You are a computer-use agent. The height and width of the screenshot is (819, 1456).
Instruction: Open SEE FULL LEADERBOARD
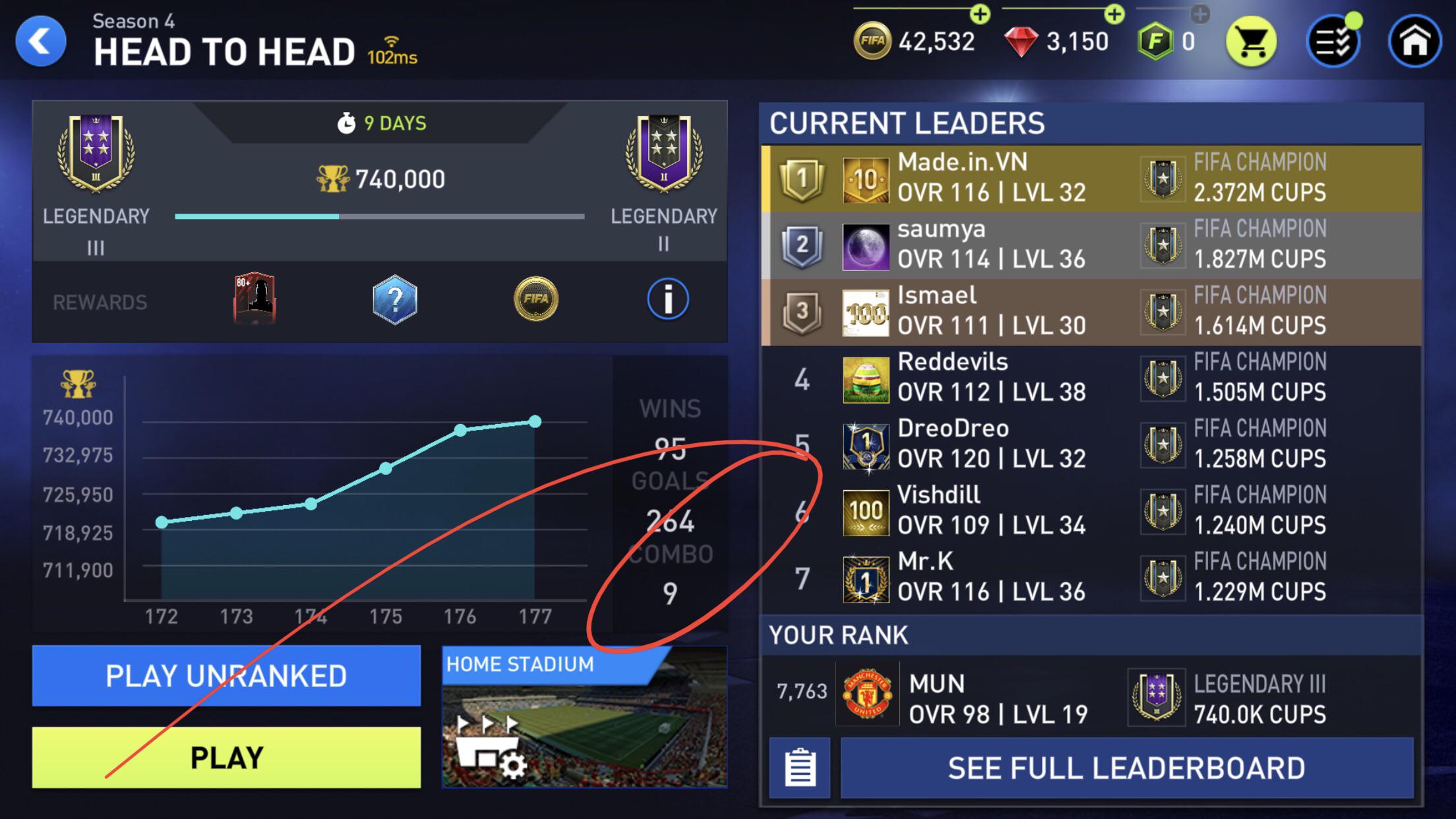point(1127,768)
